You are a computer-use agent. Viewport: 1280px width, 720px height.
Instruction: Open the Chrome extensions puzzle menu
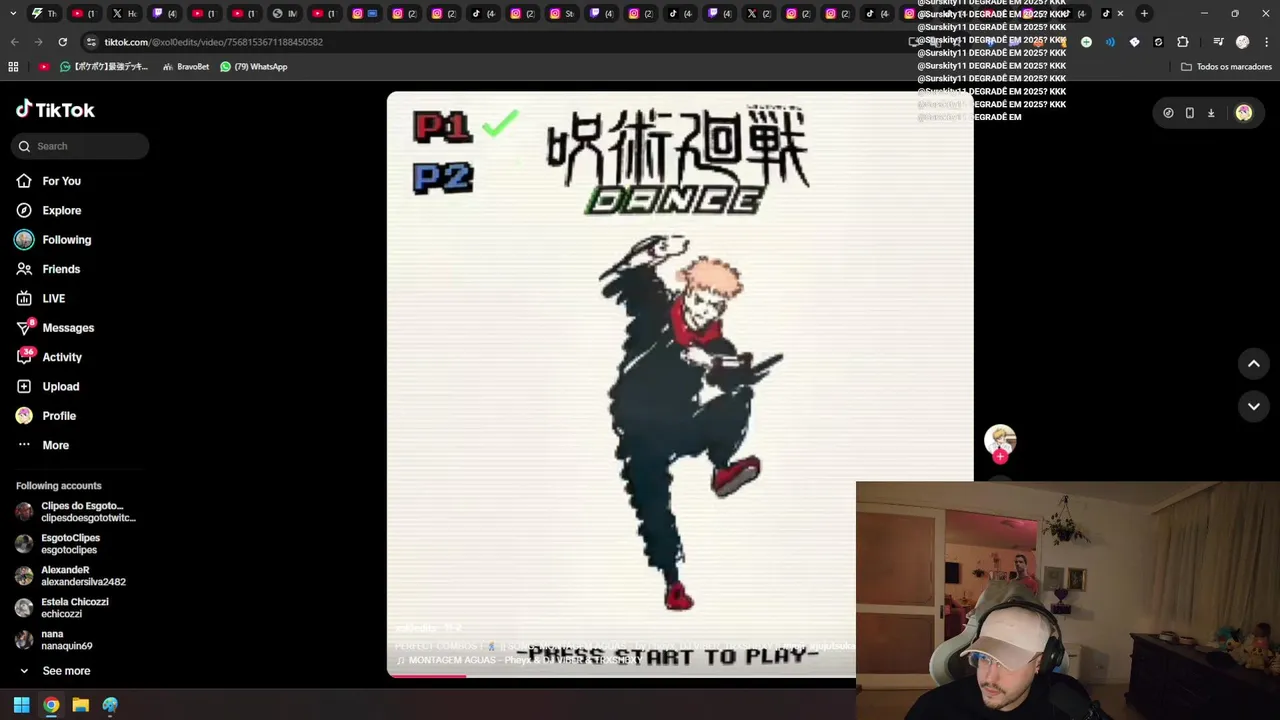click(1183, 42)
